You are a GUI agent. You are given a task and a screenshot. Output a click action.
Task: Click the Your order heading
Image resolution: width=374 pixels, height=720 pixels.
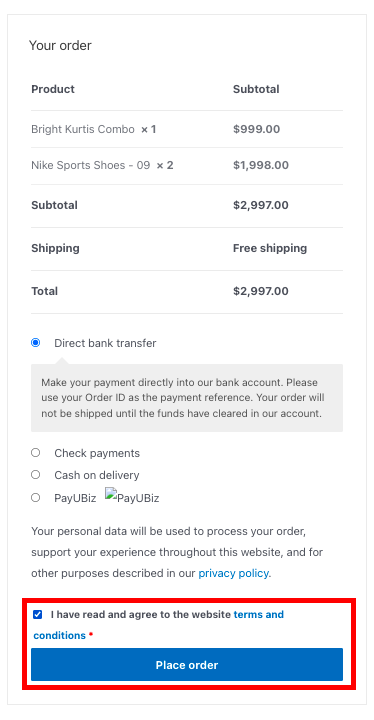[x=60, y=45]
